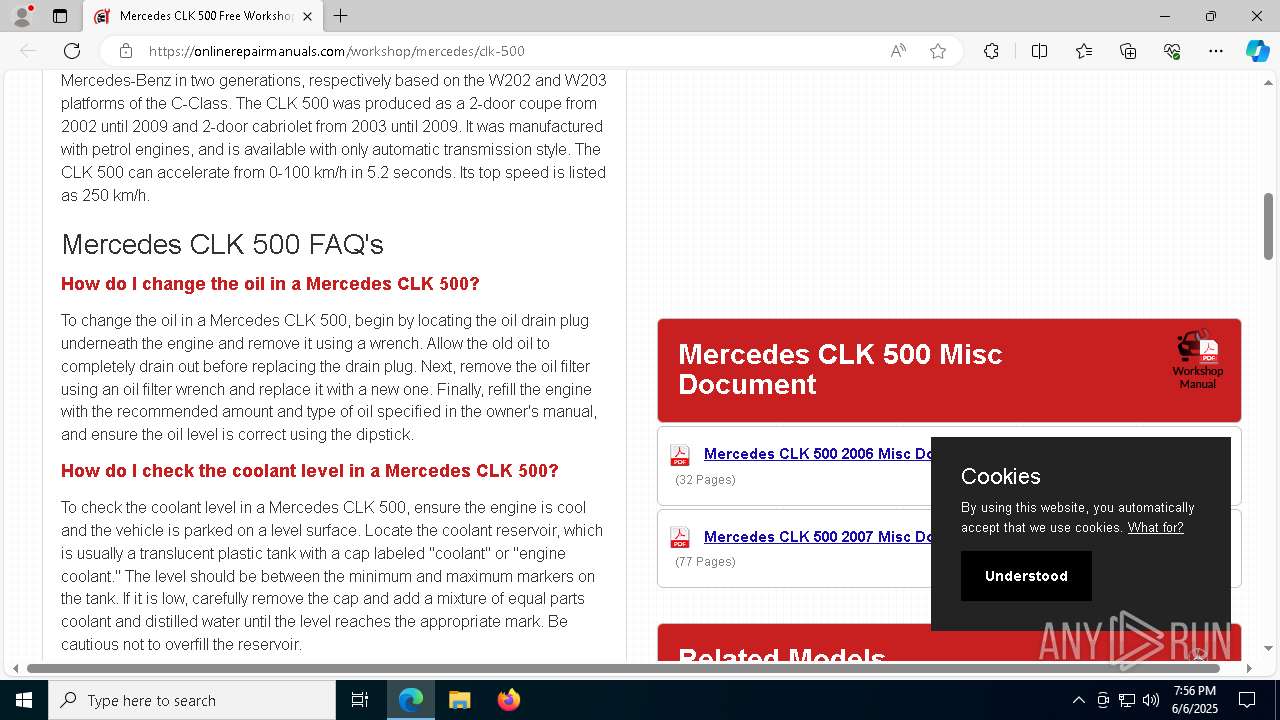Close the Mercedes CLK 500 tab

pyautogui.click(x=307, y=16)
